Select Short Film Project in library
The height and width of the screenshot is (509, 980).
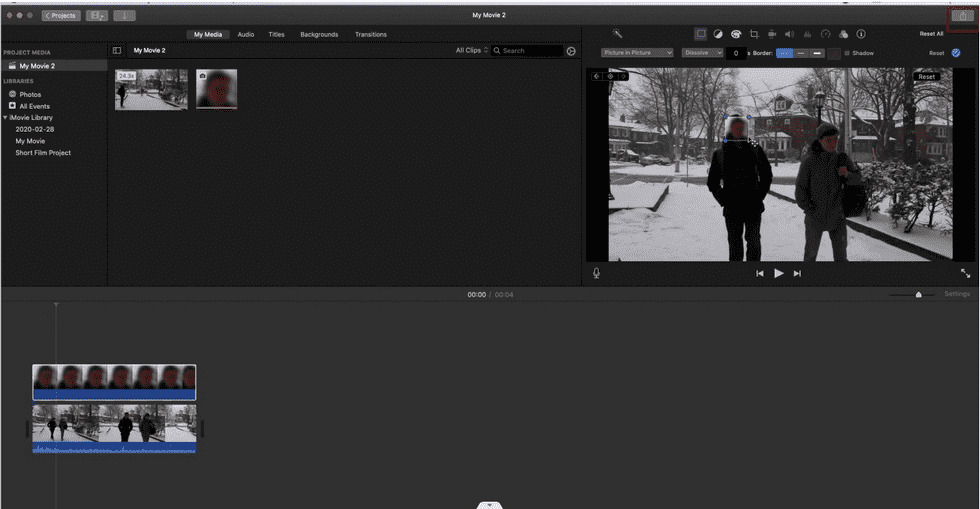click(43, 153)
